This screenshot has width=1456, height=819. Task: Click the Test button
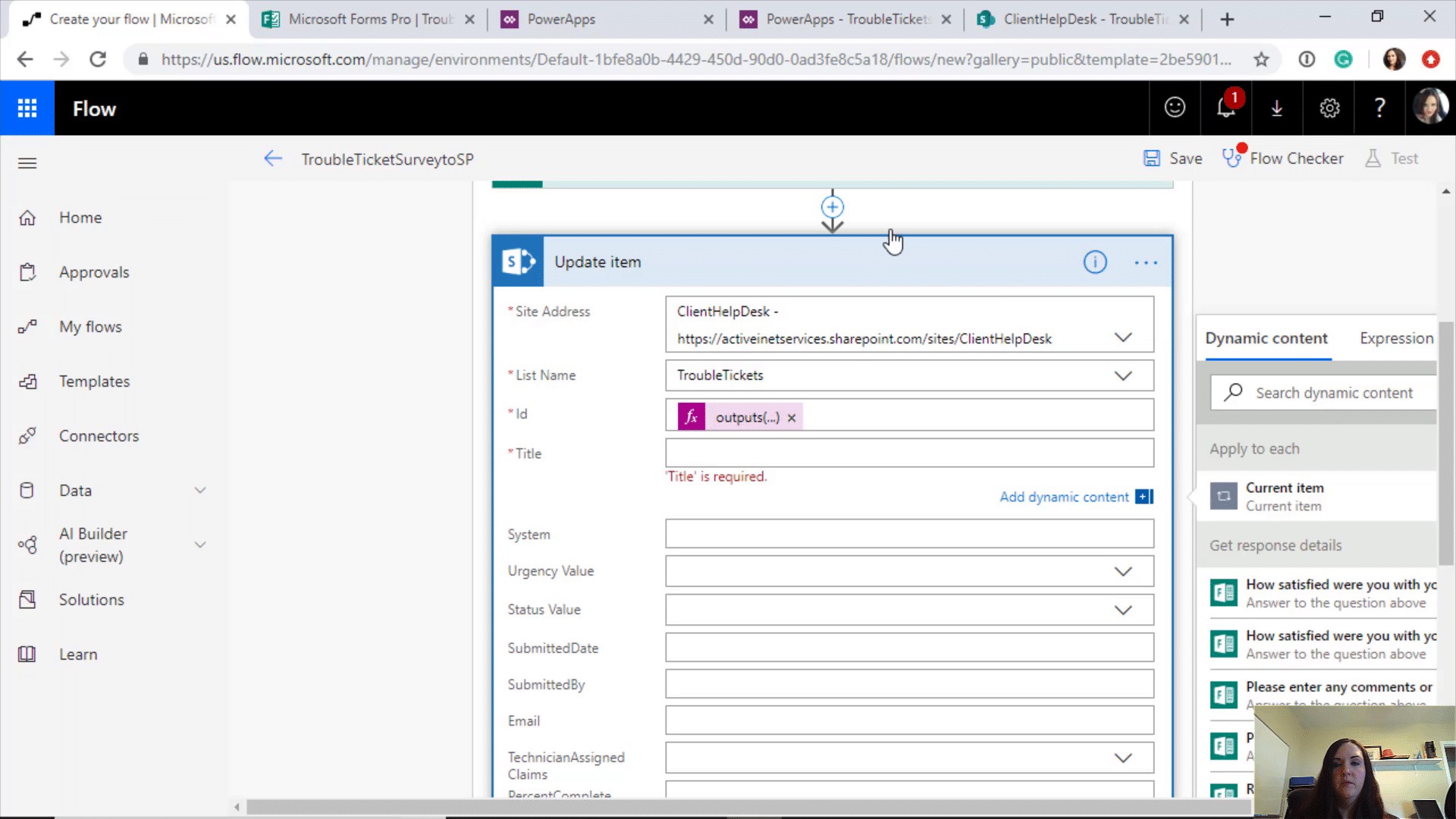point(1392,158)
